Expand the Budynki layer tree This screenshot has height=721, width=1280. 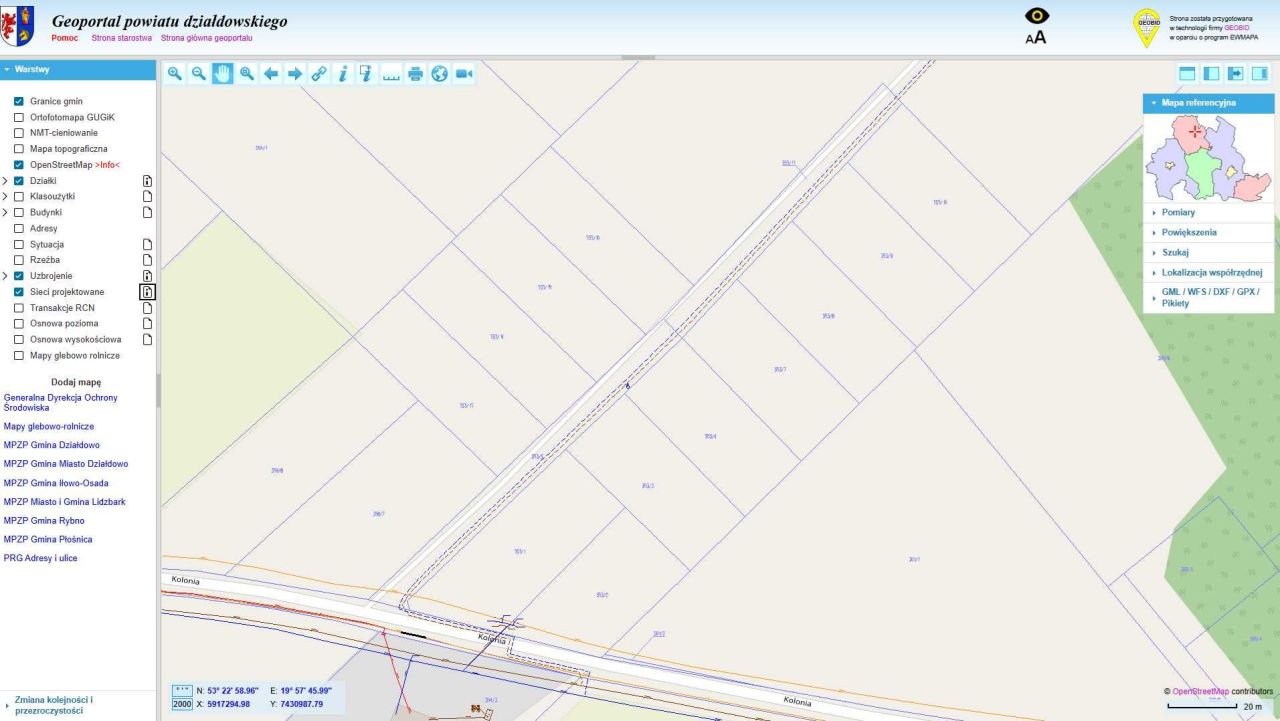tap(6, 213)
